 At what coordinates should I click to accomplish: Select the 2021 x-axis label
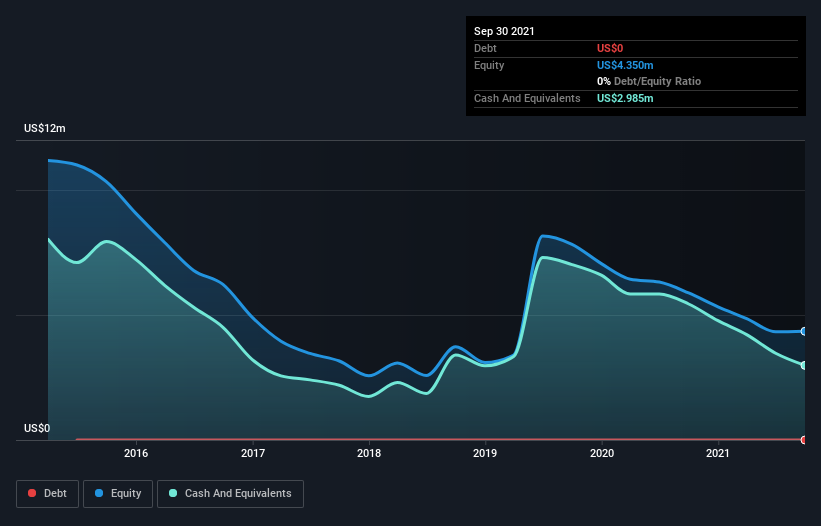coord(718,453)
